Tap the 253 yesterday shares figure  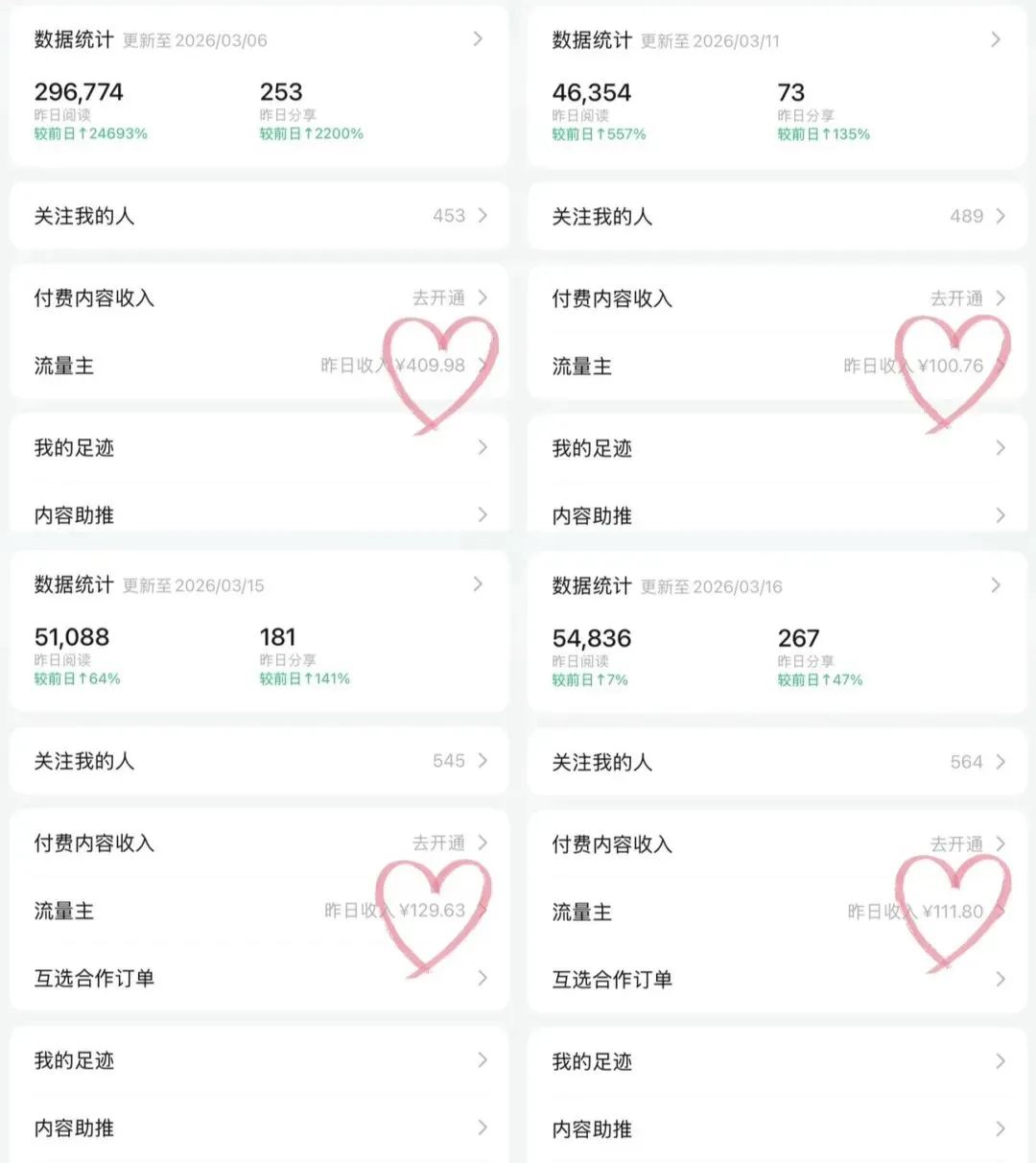(281, 92)
